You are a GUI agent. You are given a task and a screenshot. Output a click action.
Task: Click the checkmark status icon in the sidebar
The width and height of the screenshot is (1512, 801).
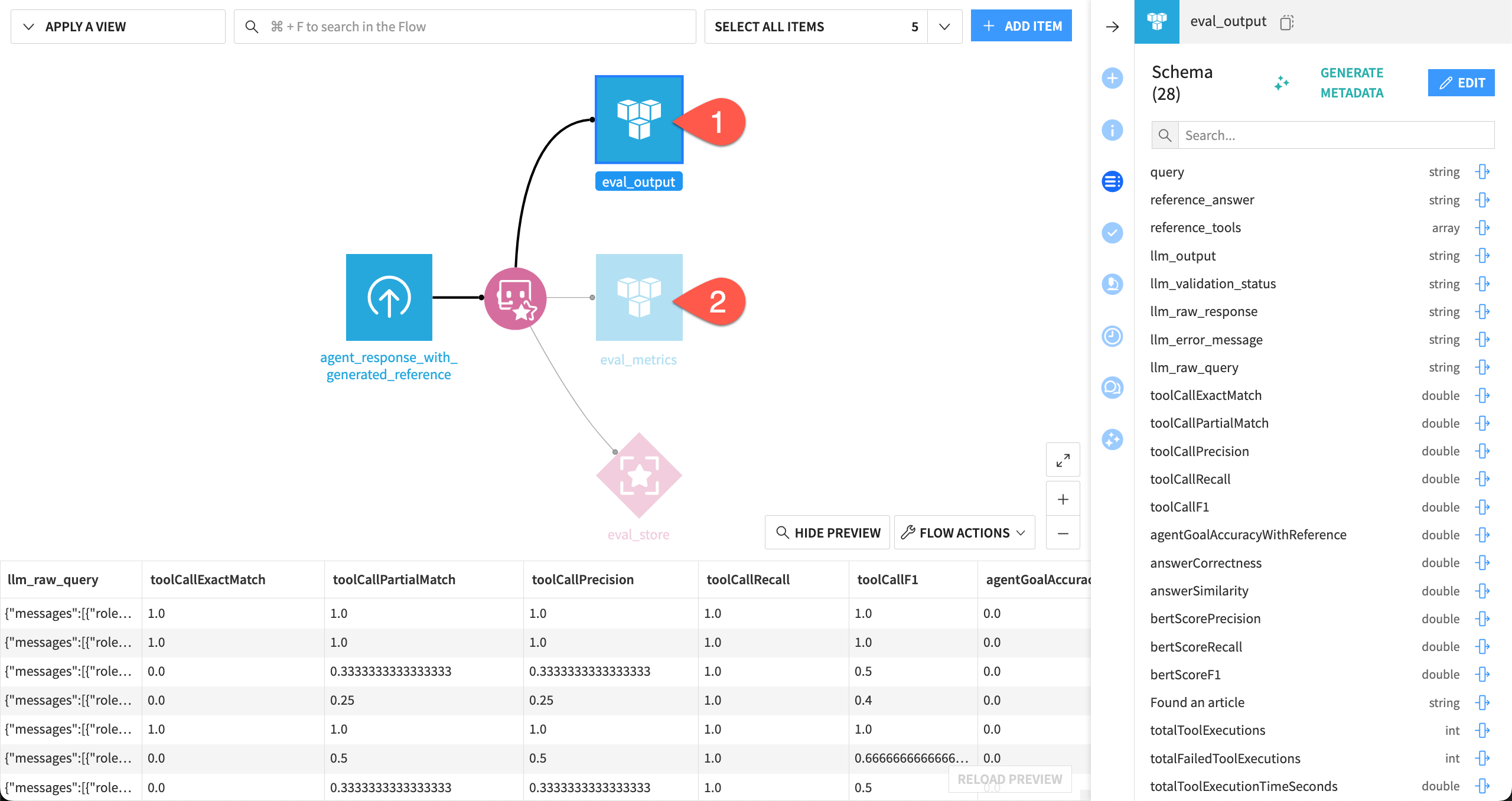1112,233
